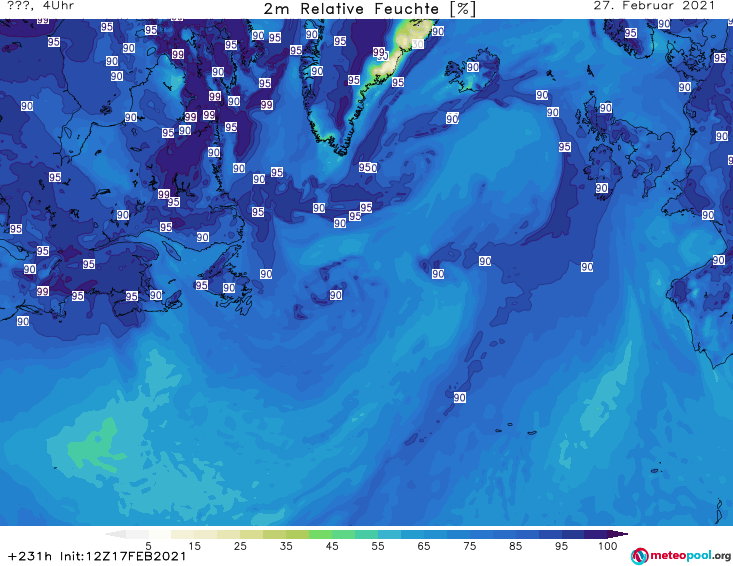Click the '35' value on the color scale
This screenshot has width=733, height=566.
(286, 546)
